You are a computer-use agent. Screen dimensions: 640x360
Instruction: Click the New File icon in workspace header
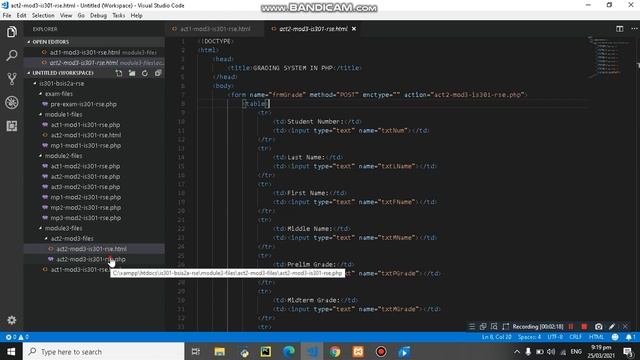point(119,73)
